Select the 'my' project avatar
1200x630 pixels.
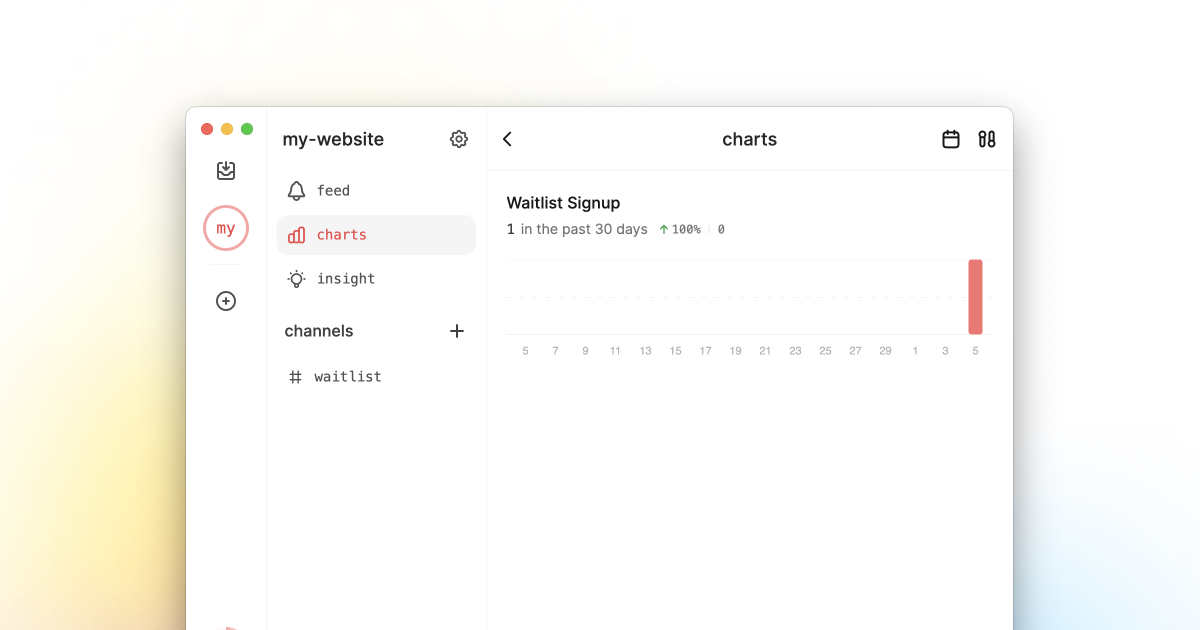[x=226, y=228]
